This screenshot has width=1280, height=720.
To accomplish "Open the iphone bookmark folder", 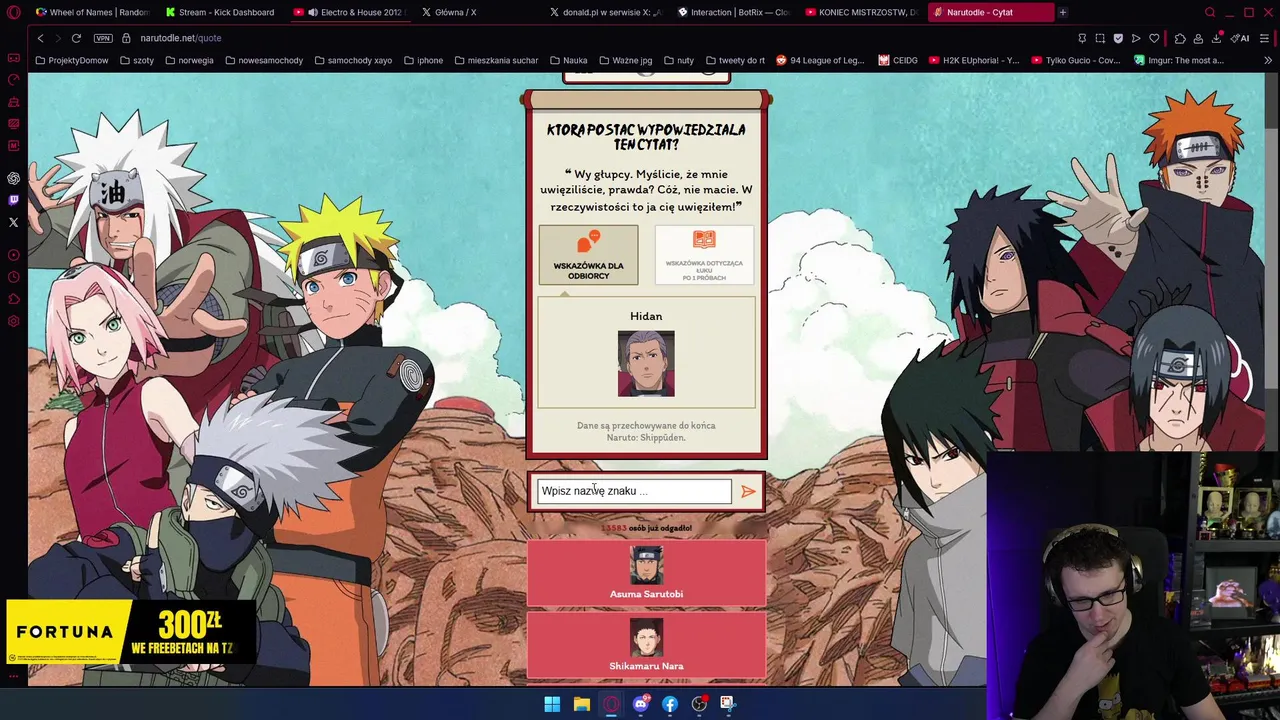I will [423, 60].
